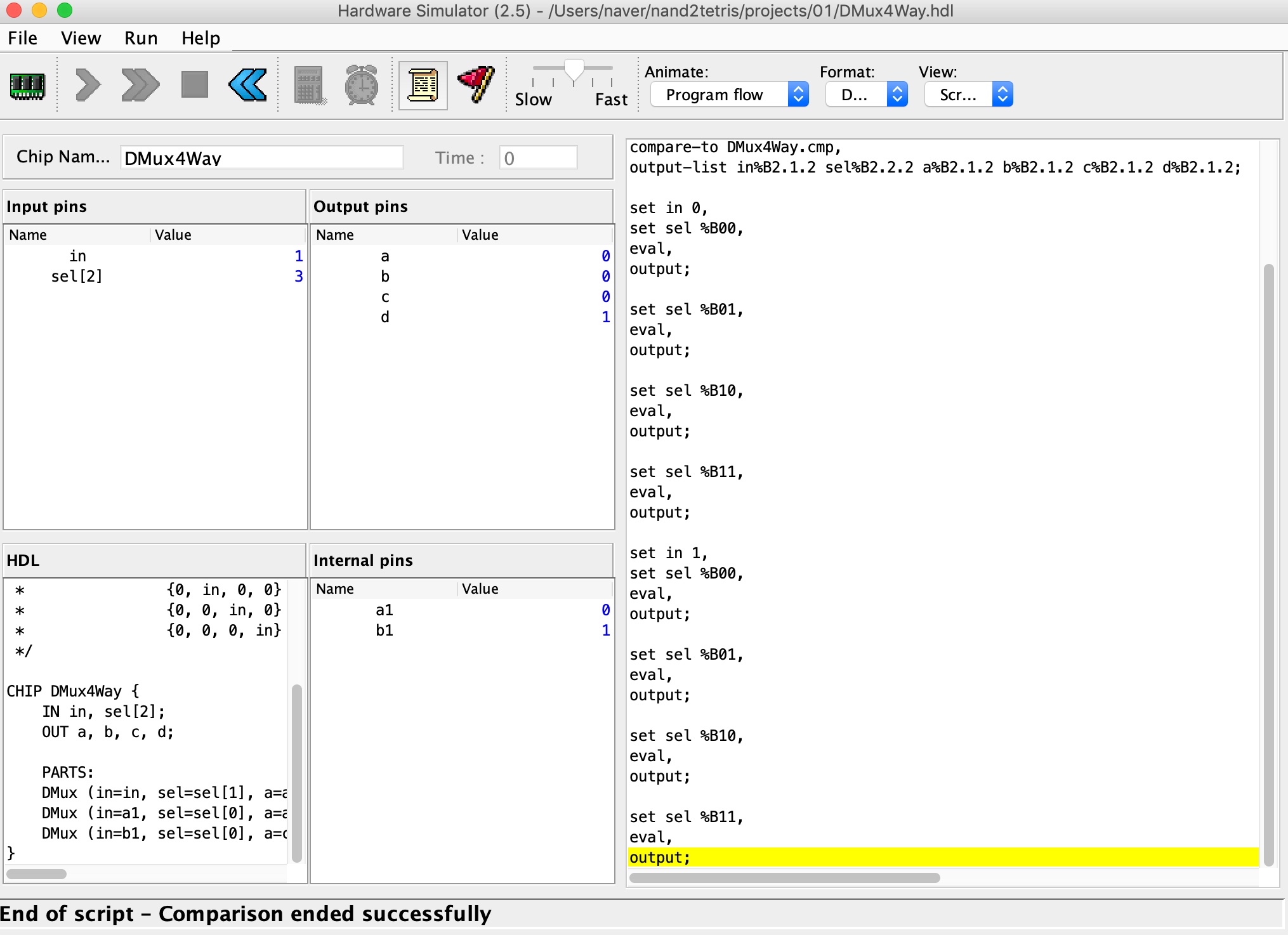1288x935 pixels.
Task: Click the Load Script scroll icon
Action: pos(423,85)
